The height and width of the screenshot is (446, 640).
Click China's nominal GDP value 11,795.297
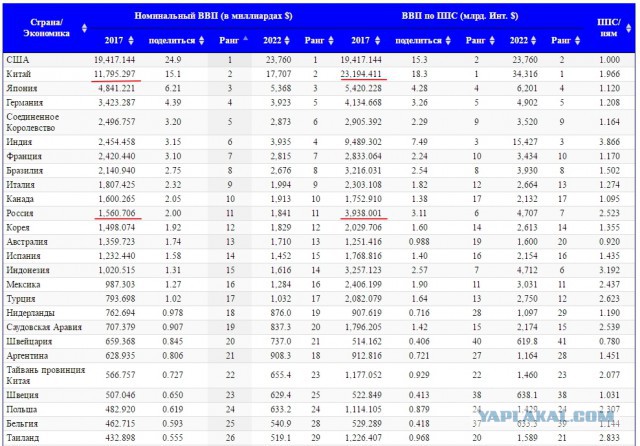[115, 74]
